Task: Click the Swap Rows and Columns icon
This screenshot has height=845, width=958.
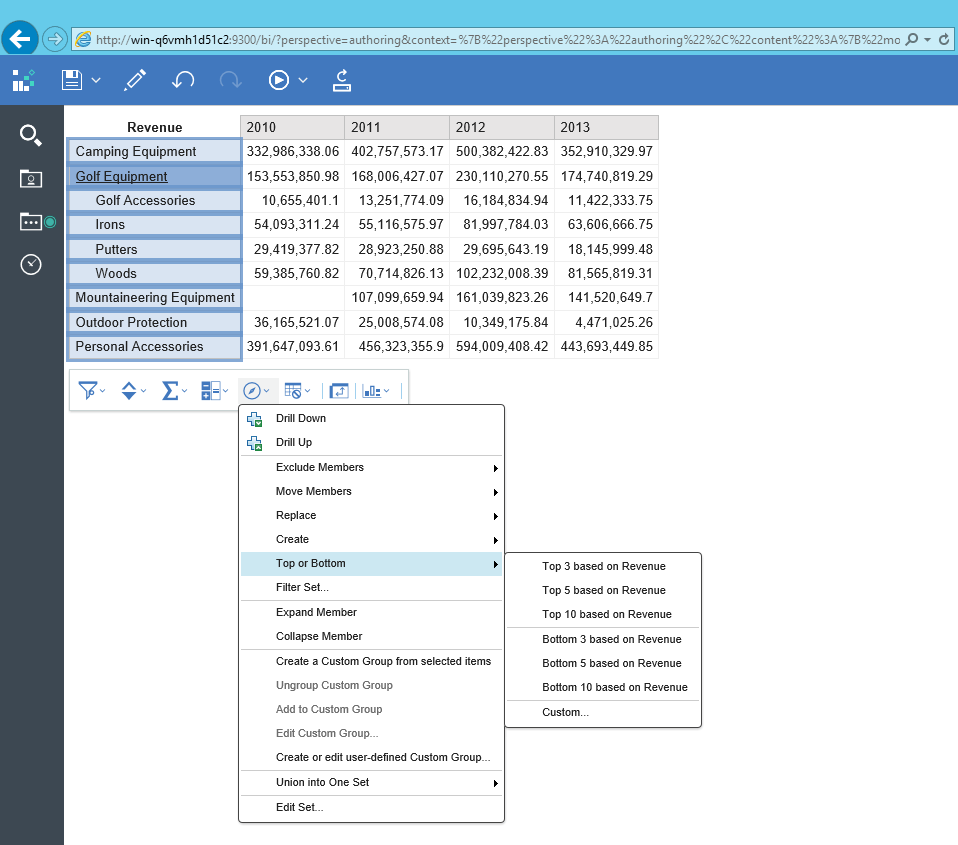Action: point(339,390)
